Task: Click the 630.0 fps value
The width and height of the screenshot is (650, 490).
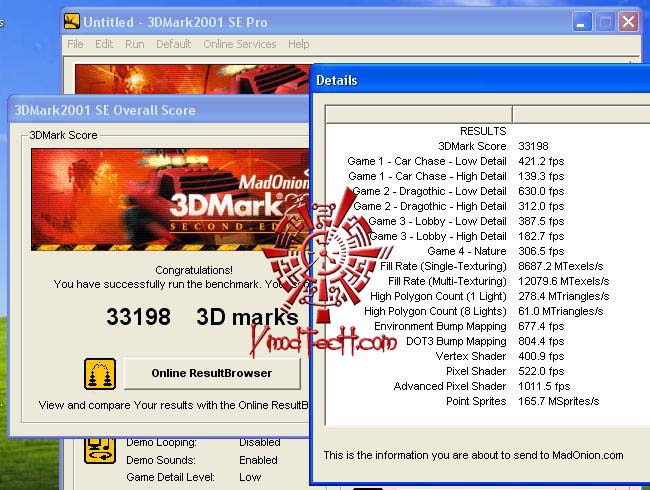Action: pos(541,191)
